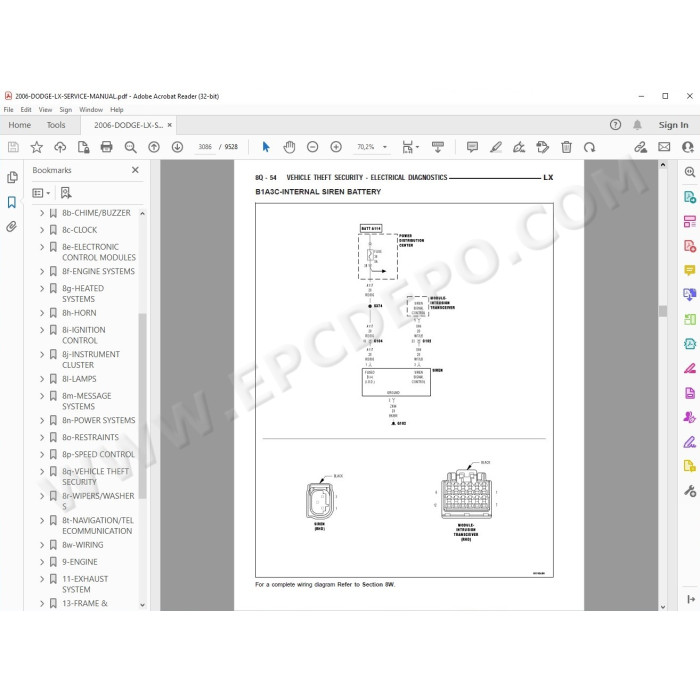This screenshot has width=700, height=700.
Task: Open notifications bell icon
Action: pos(638,125)
